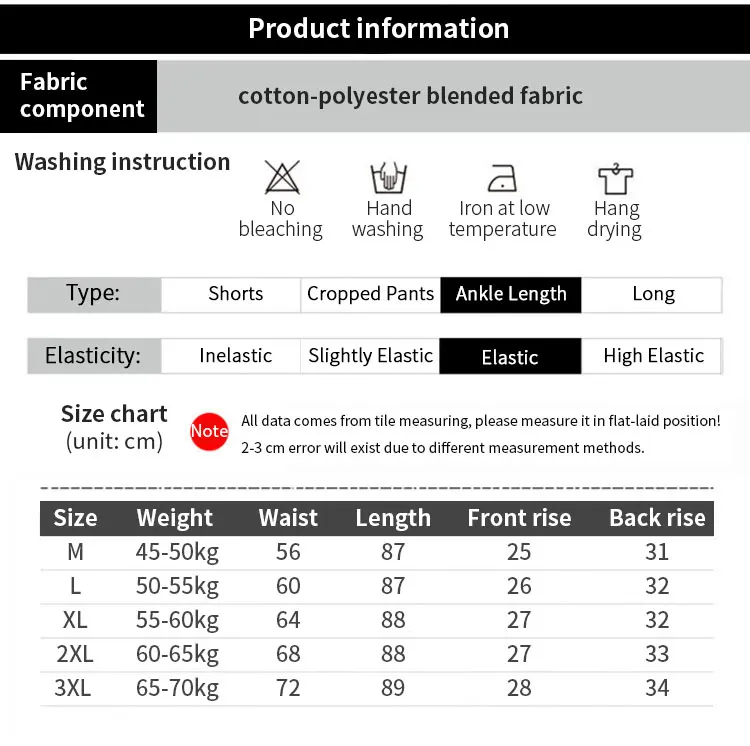
Task: Click the XL weight 55-60kg cell
Action: click(177, 621)
